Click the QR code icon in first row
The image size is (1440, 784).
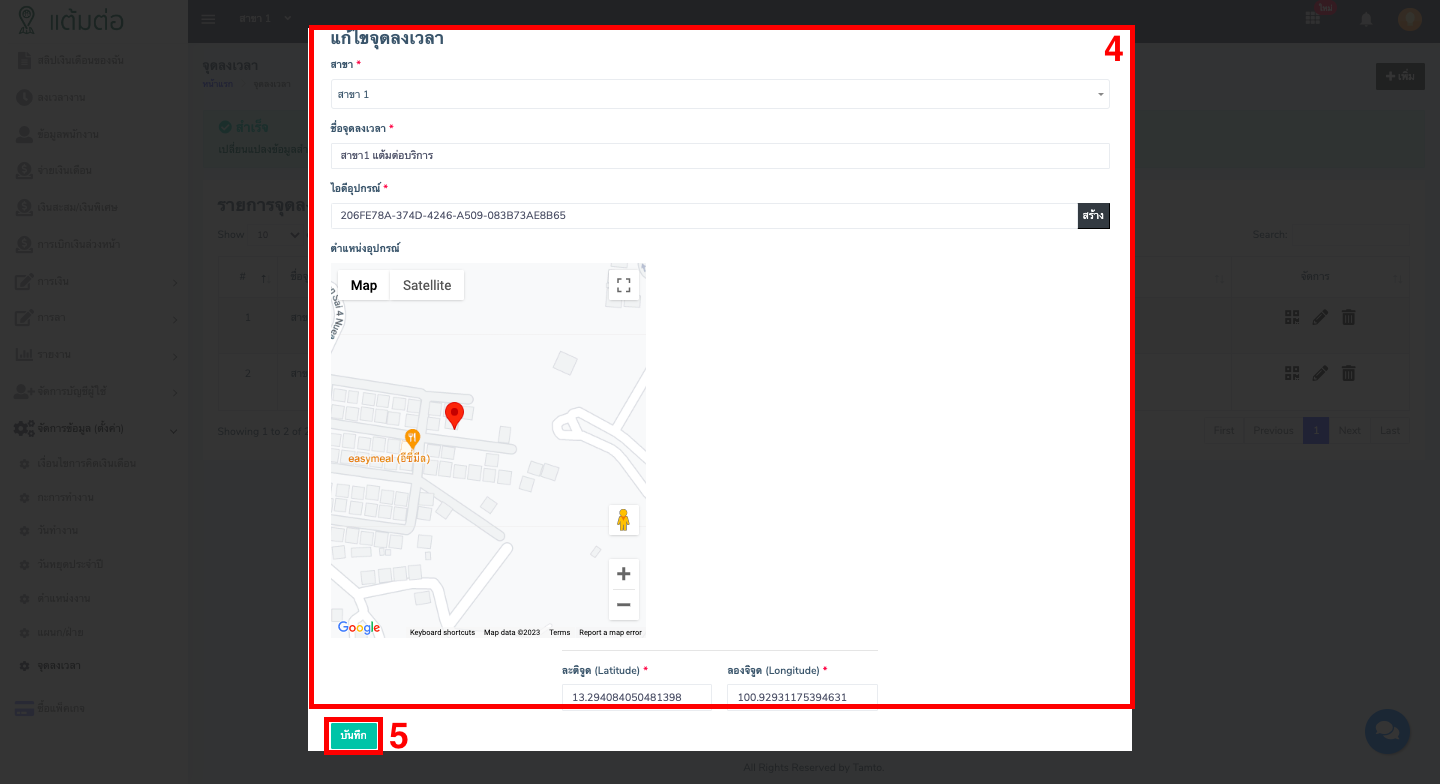pos(1292,317)
